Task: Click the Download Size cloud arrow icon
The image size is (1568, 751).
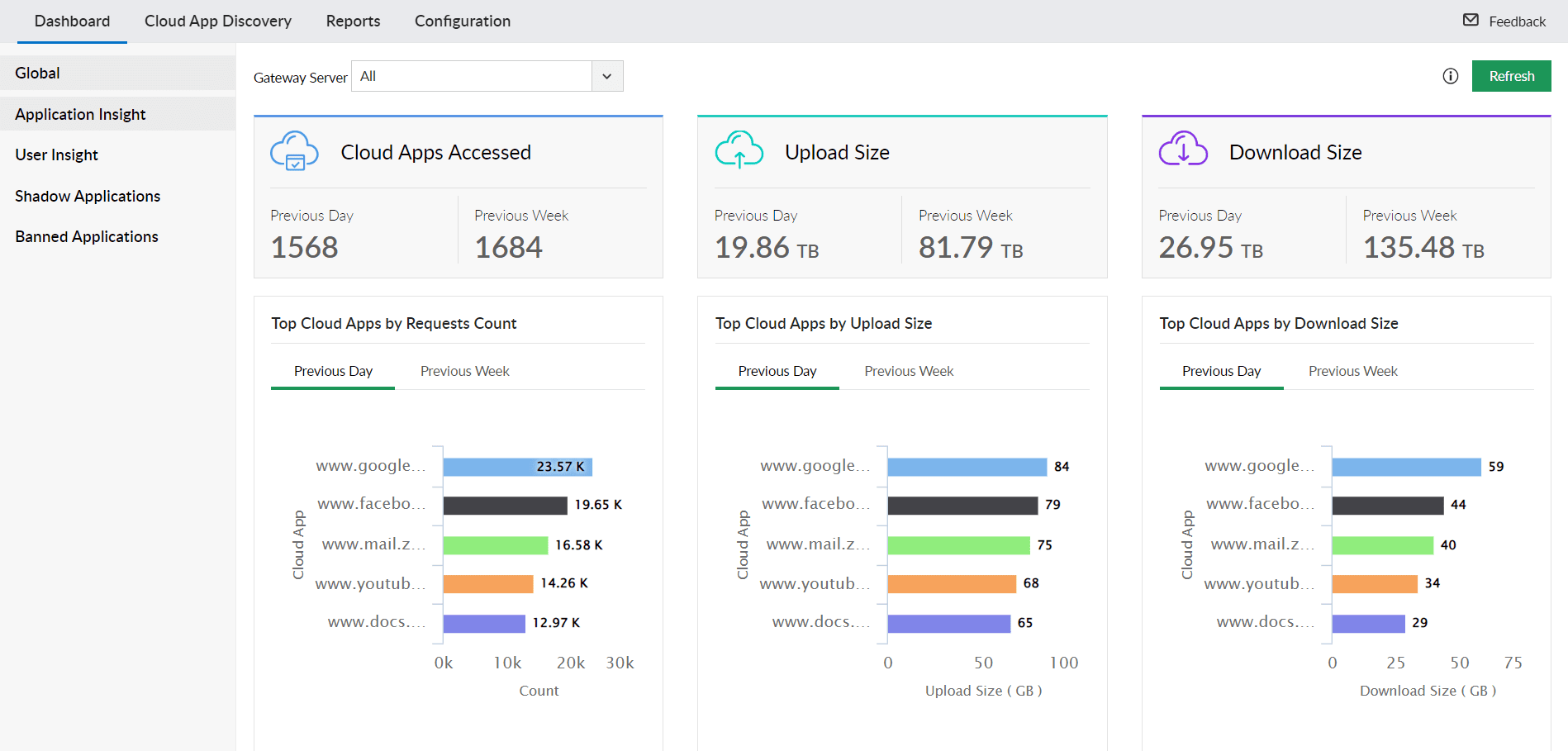Action: point(1183,151)
